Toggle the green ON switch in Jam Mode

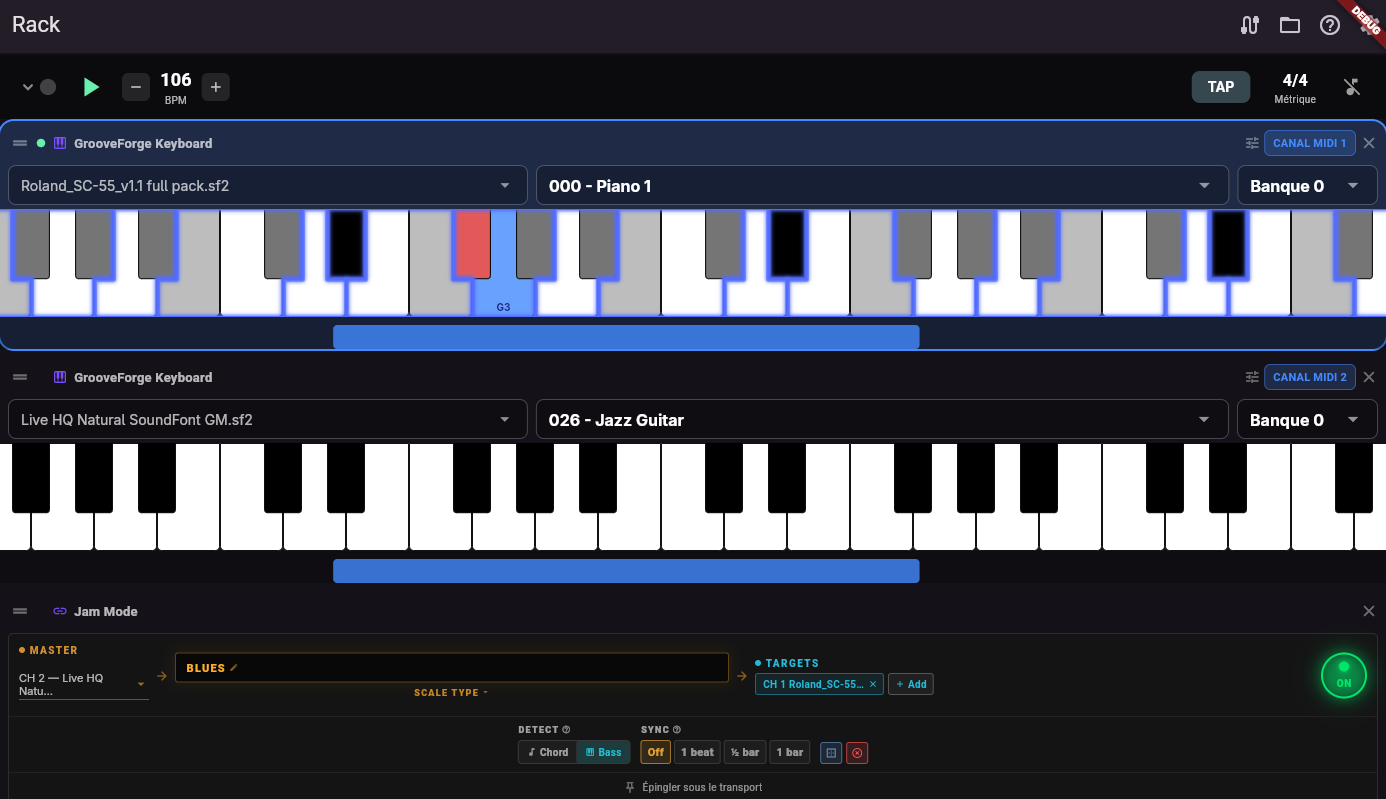(1343, 675)
